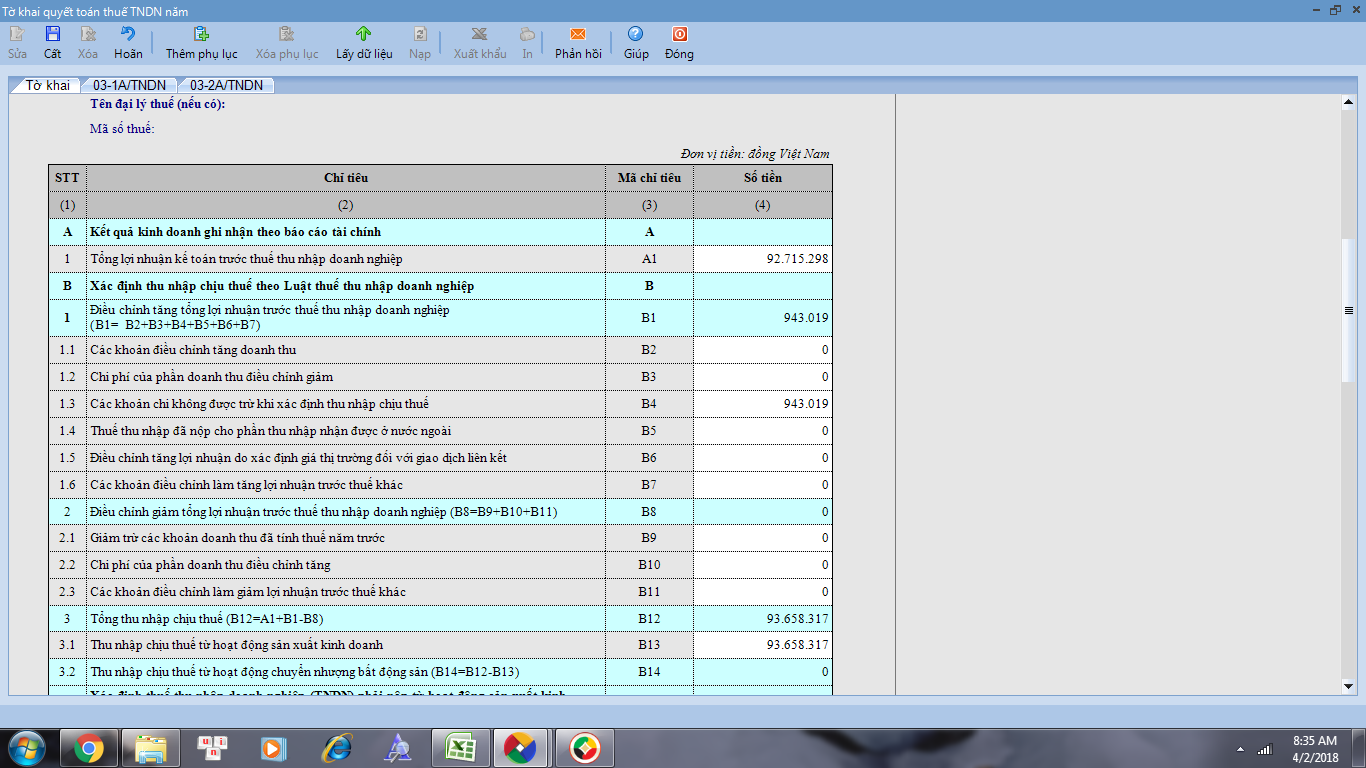Click the A1 amount field 92.715.298

pos(762,259)
